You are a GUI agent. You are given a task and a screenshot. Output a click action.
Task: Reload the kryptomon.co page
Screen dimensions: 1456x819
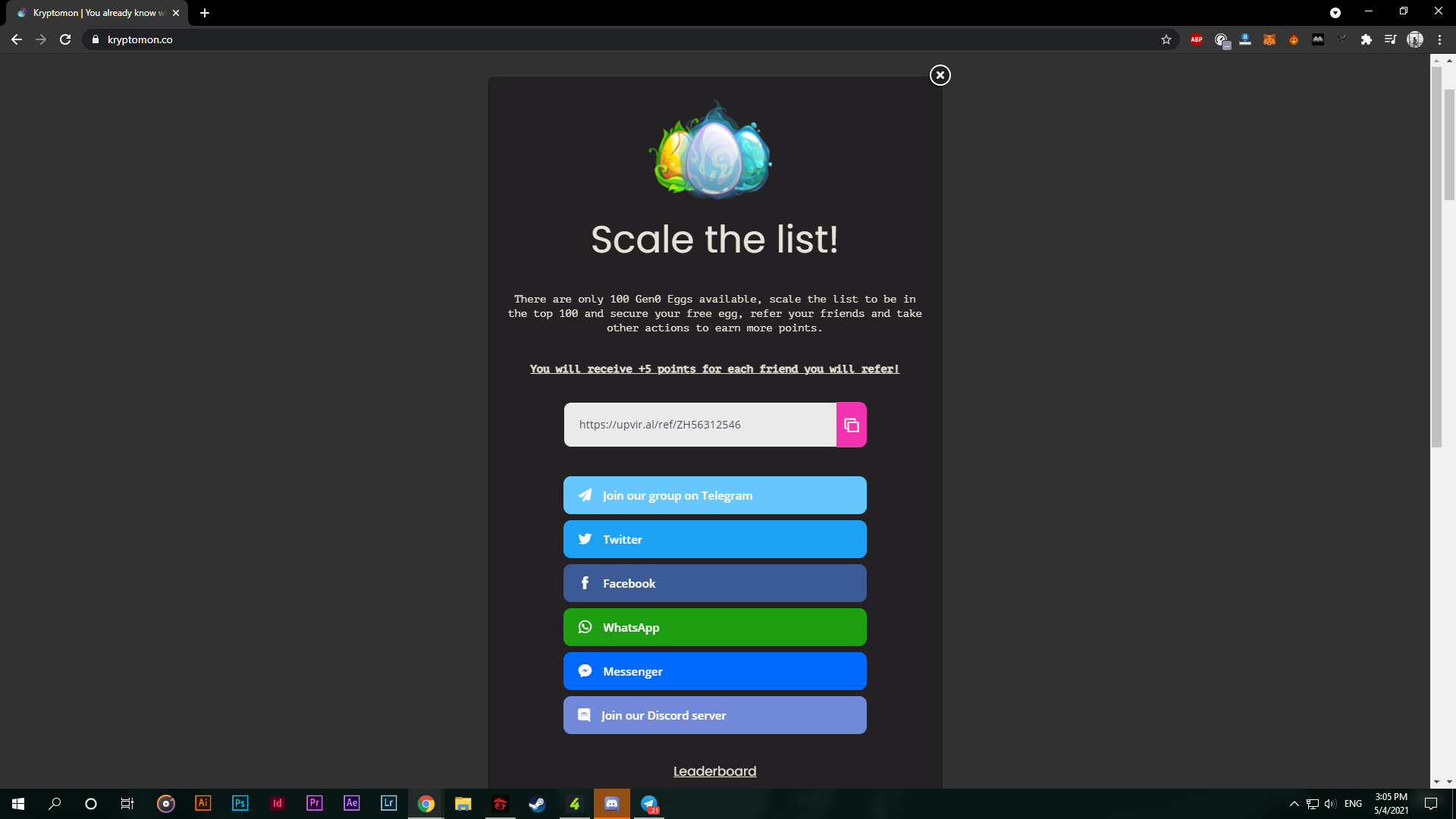pyautogui.click(x=65, y=39)
